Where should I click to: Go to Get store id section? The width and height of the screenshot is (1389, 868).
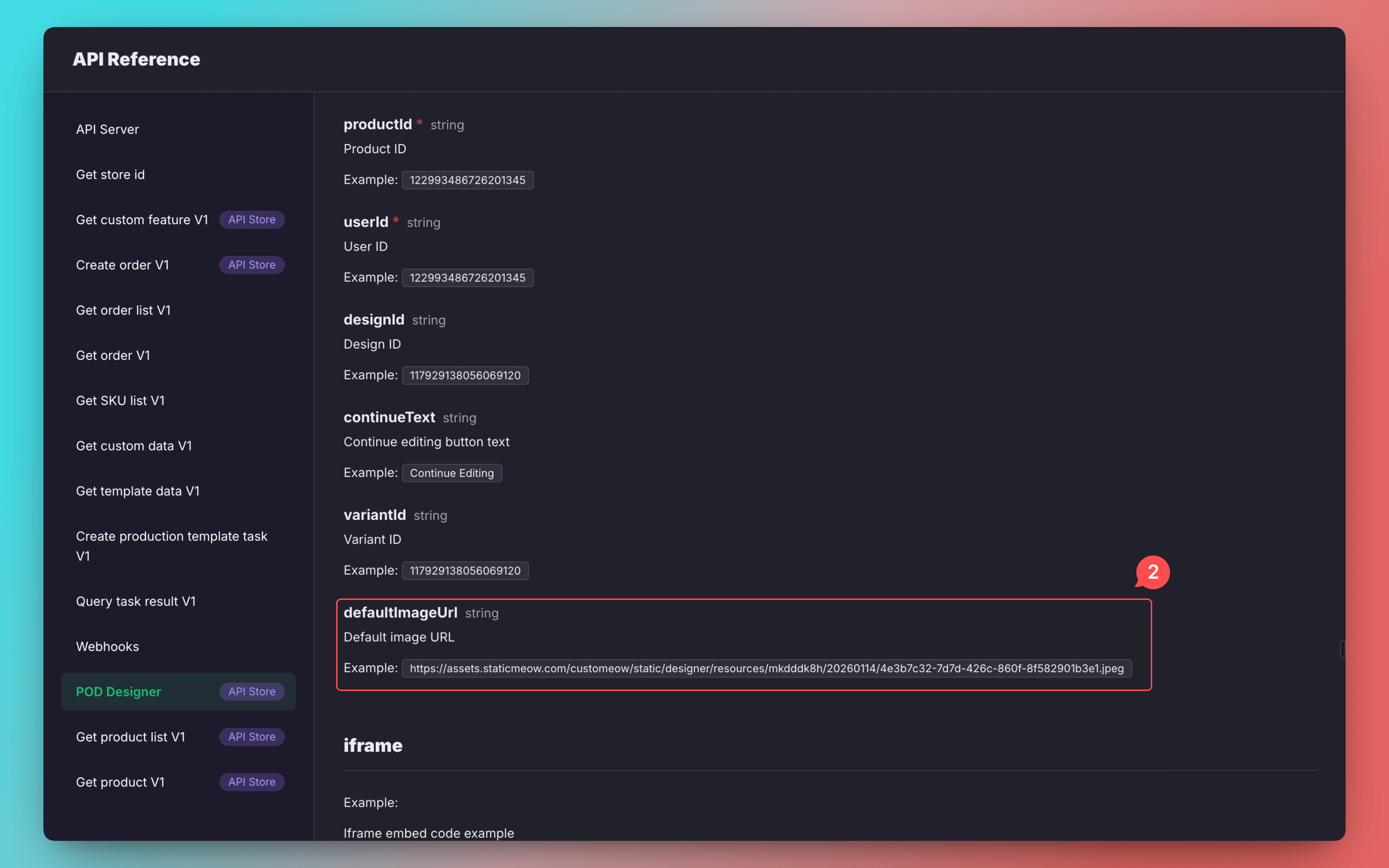click(x=110, y=175)
